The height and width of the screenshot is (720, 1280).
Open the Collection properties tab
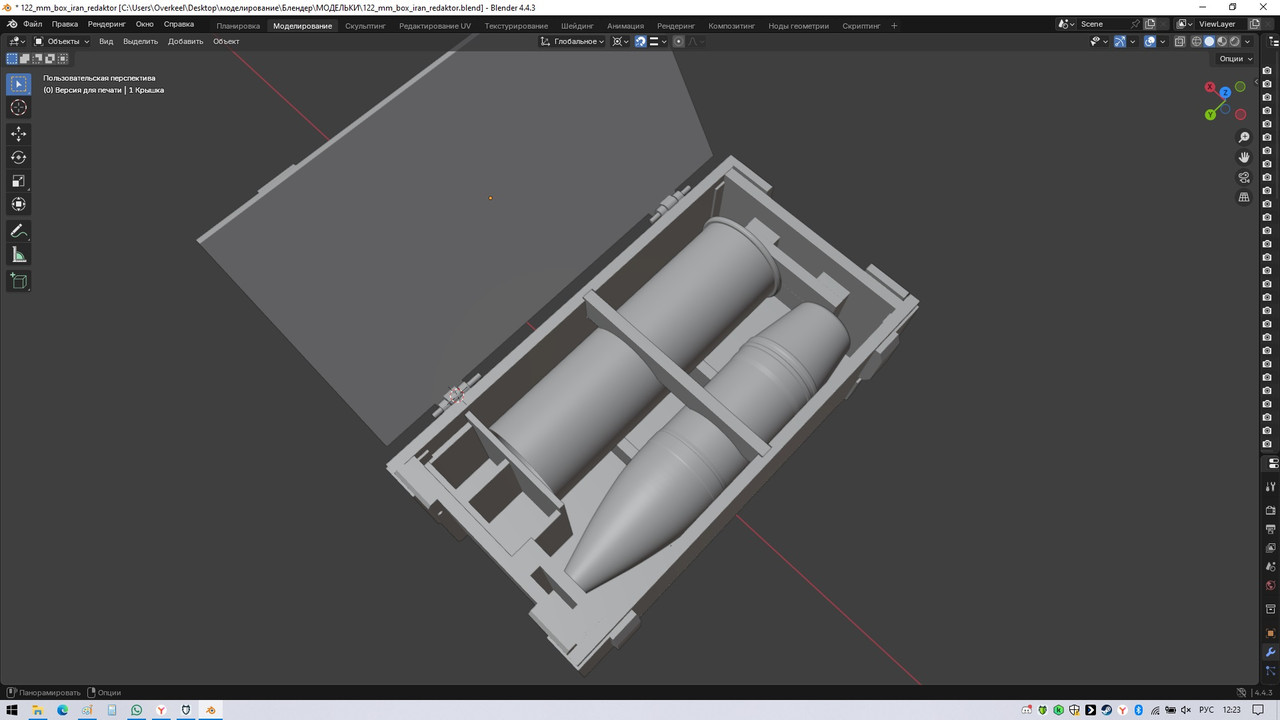(1270, 609)
